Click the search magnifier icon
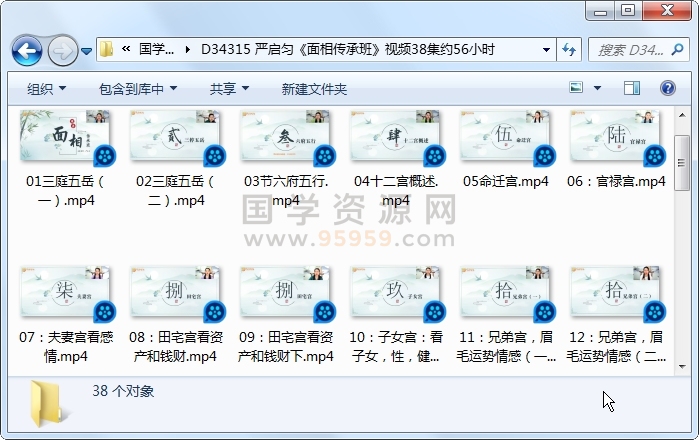Image resolution: width=699 pixels, height=440 pixels. pyautogui.click(x=678, y=49)
